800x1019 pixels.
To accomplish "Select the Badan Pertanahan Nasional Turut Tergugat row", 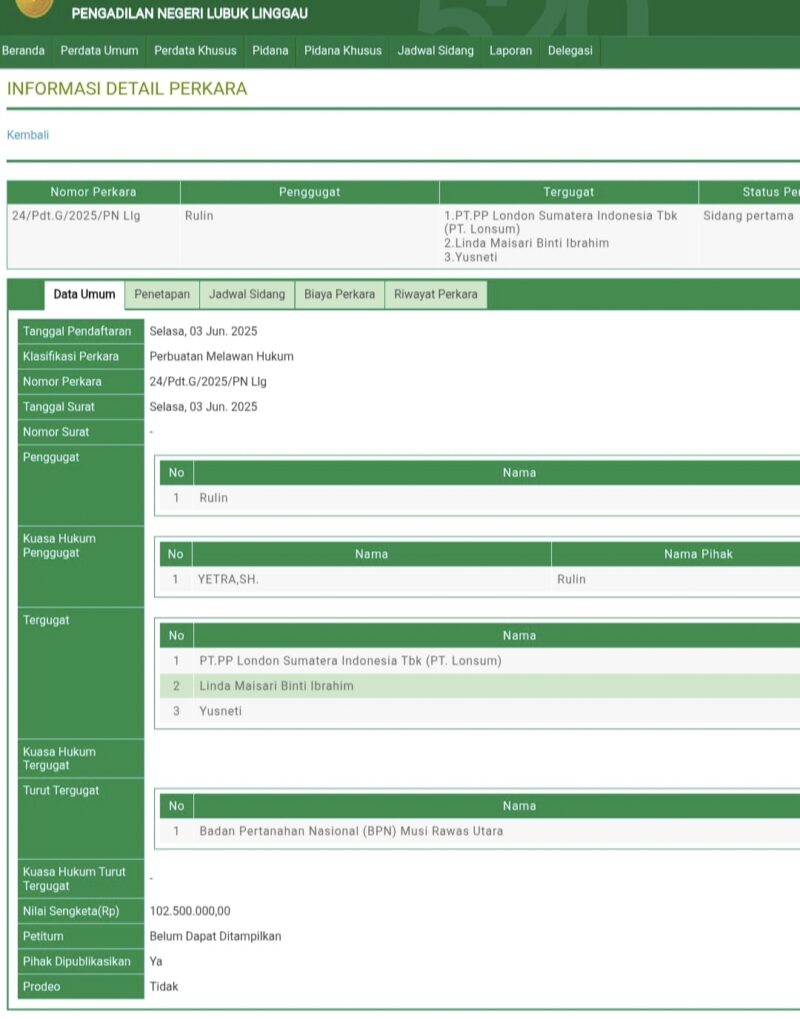I will coord(351,831).
